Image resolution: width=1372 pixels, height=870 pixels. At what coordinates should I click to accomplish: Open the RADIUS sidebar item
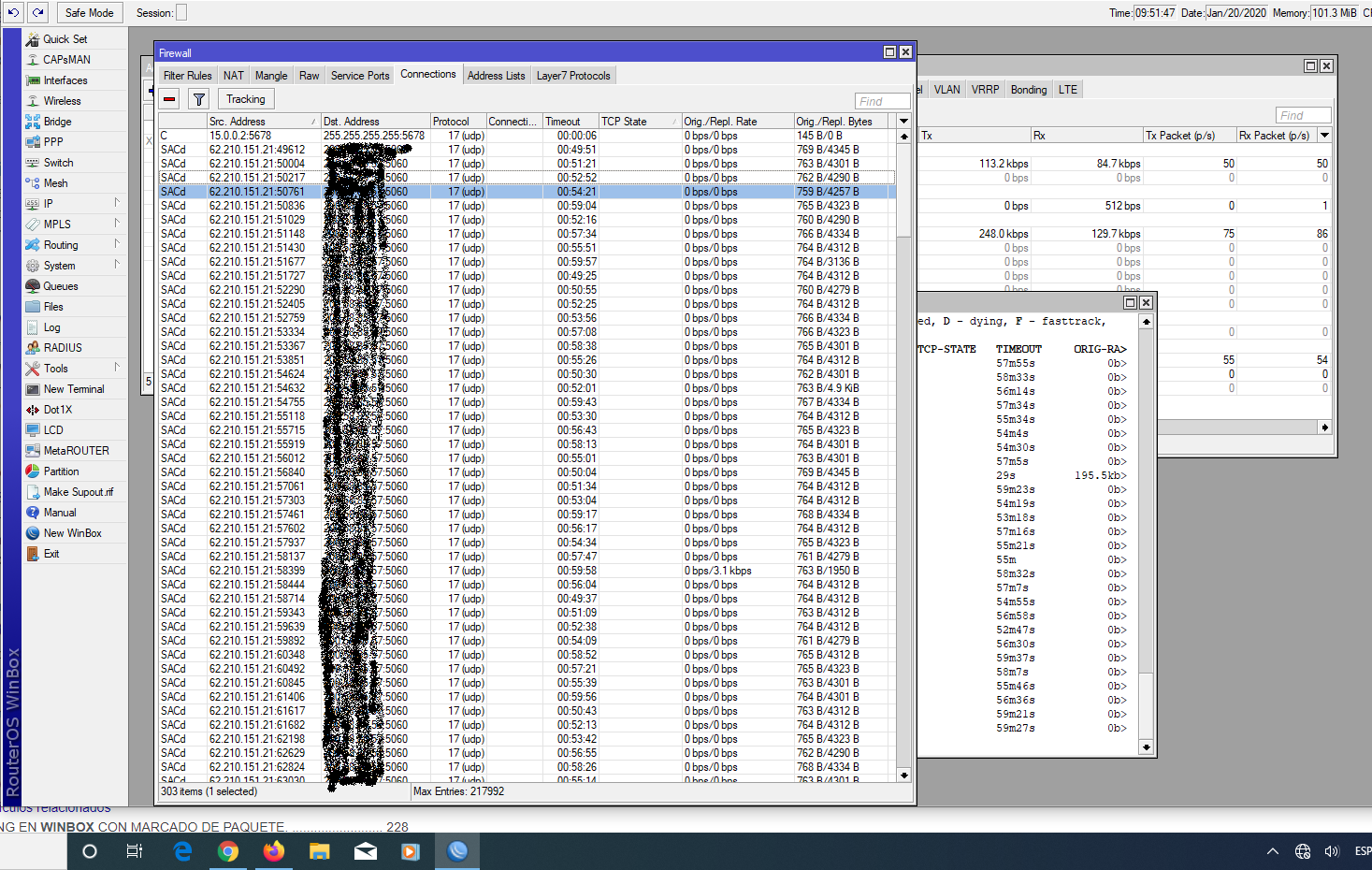click(x=63, y=348)
